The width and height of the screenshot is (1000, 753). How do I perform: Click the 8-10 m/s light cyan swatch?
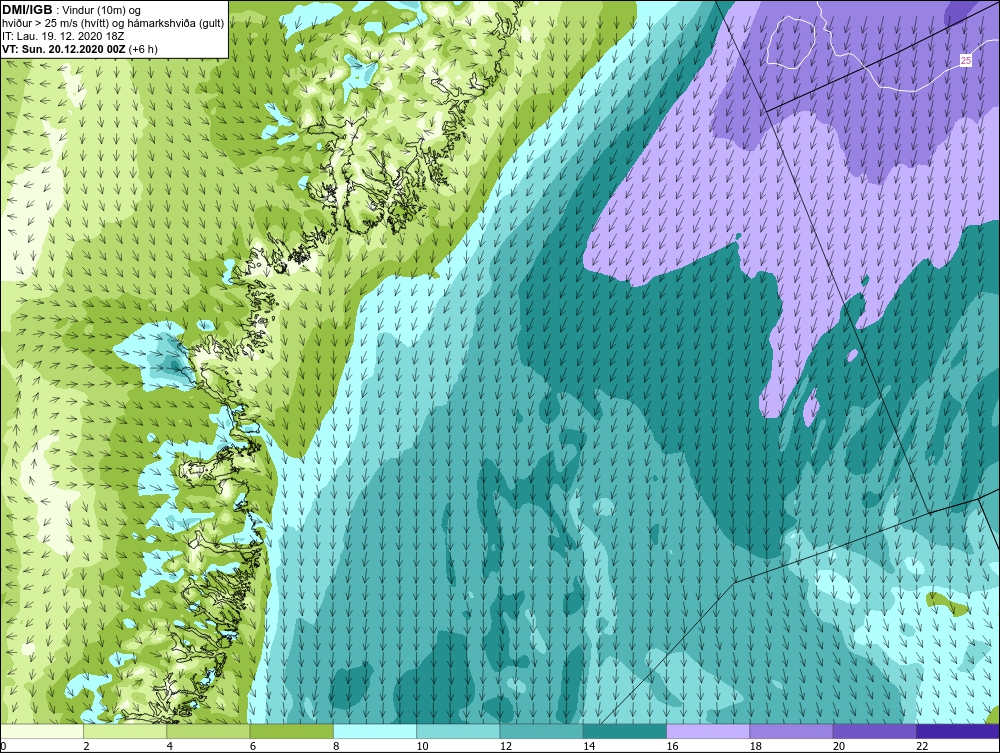tap(375, 731)
